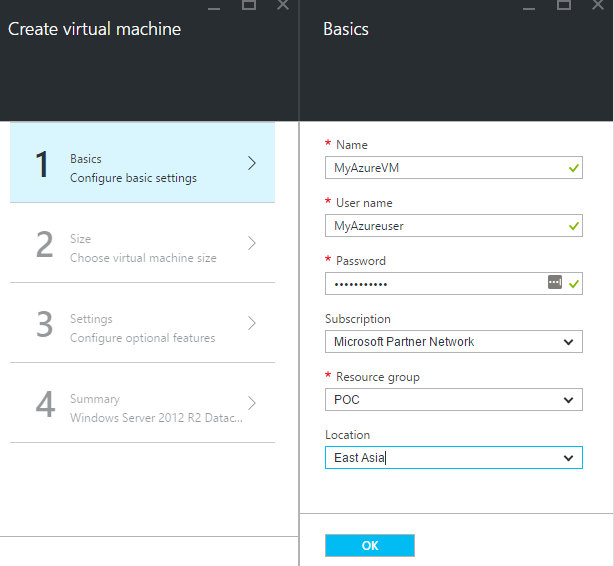Close the Basics blade
Image resolution: width=614 pixels, height=566 pixels.
pos(598,6)
